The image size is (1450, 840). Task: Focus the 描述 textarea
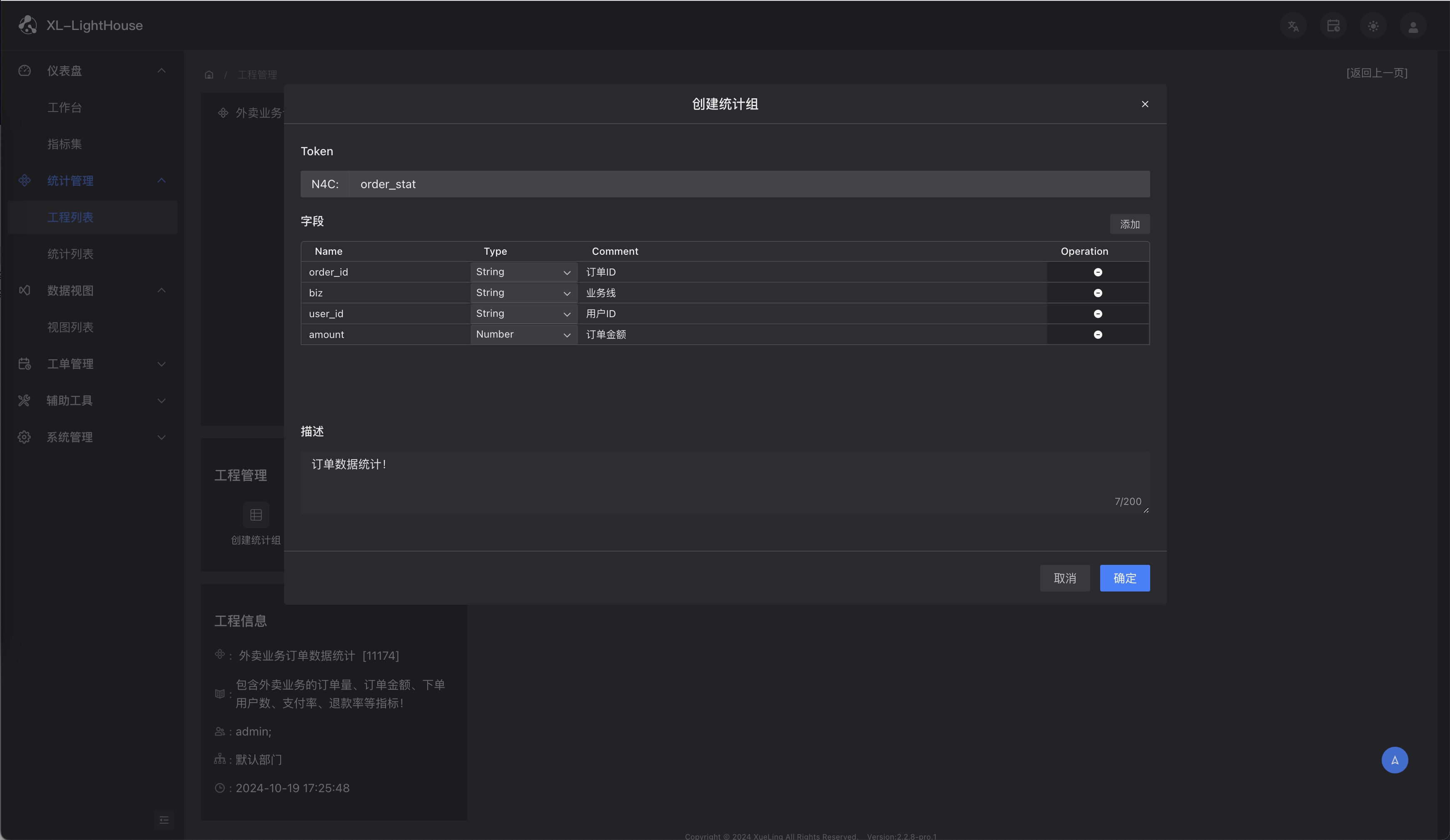click(725, 482)
